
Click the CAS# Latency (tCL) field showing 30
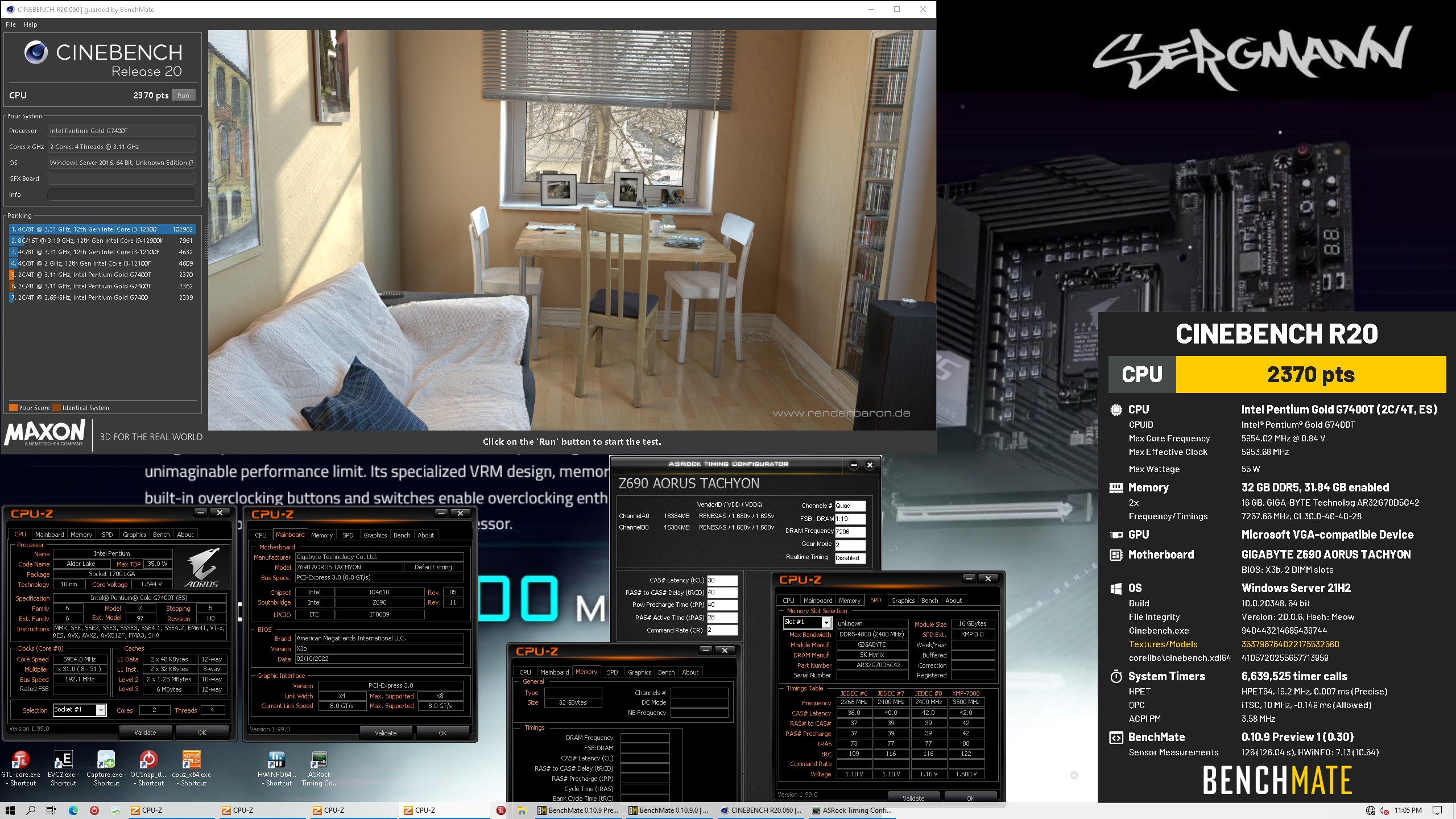[722, 580]
